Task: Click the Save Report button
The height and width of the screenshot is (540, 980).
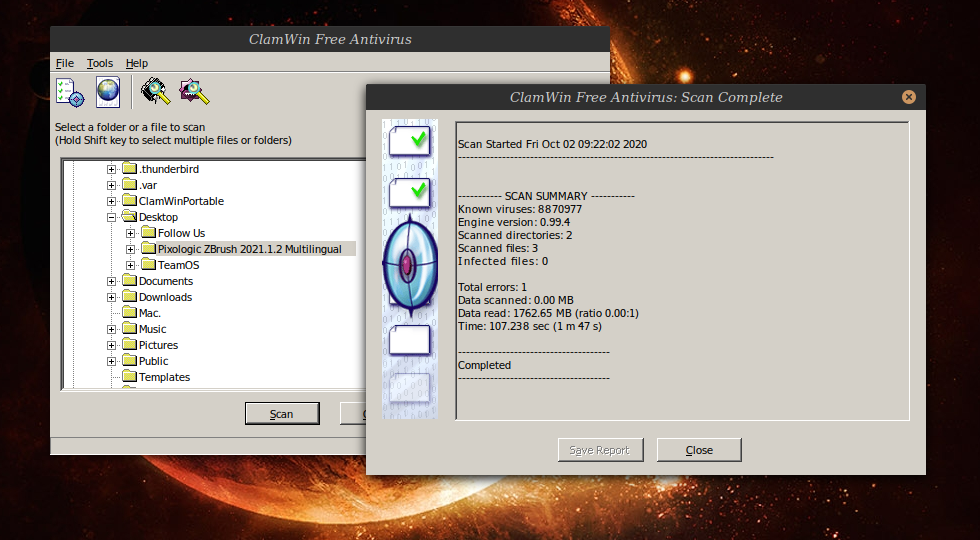Action: click(600, 450)
